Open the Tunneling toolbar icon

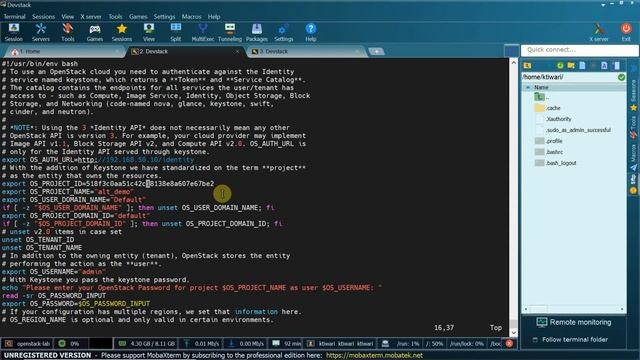pos(230,32)
